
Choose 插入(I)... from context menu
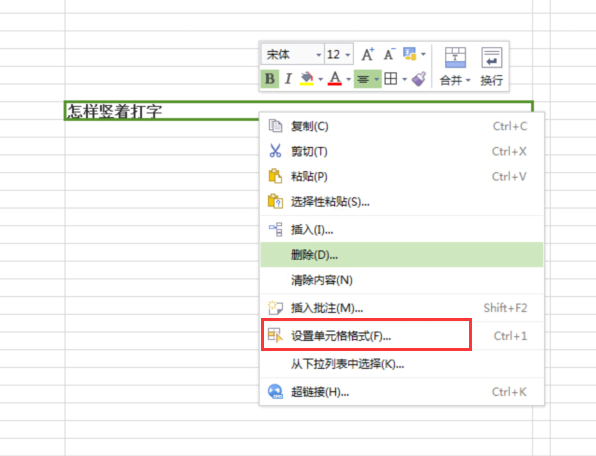pos(402,230)
